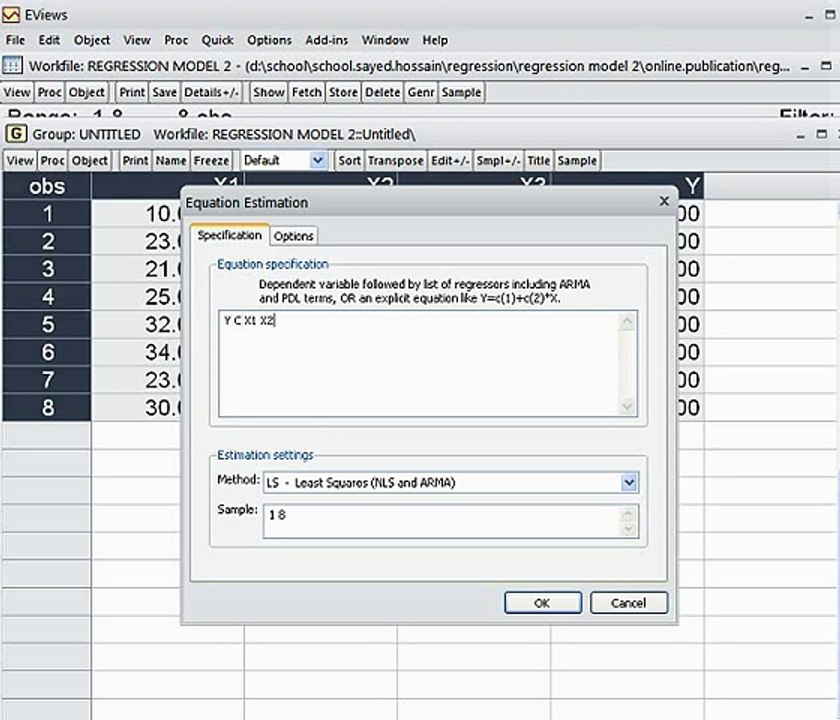Click the equation specification text box
Image resolution: width=840 pixels, height=720 pixels.
click(x=428, y=363)
